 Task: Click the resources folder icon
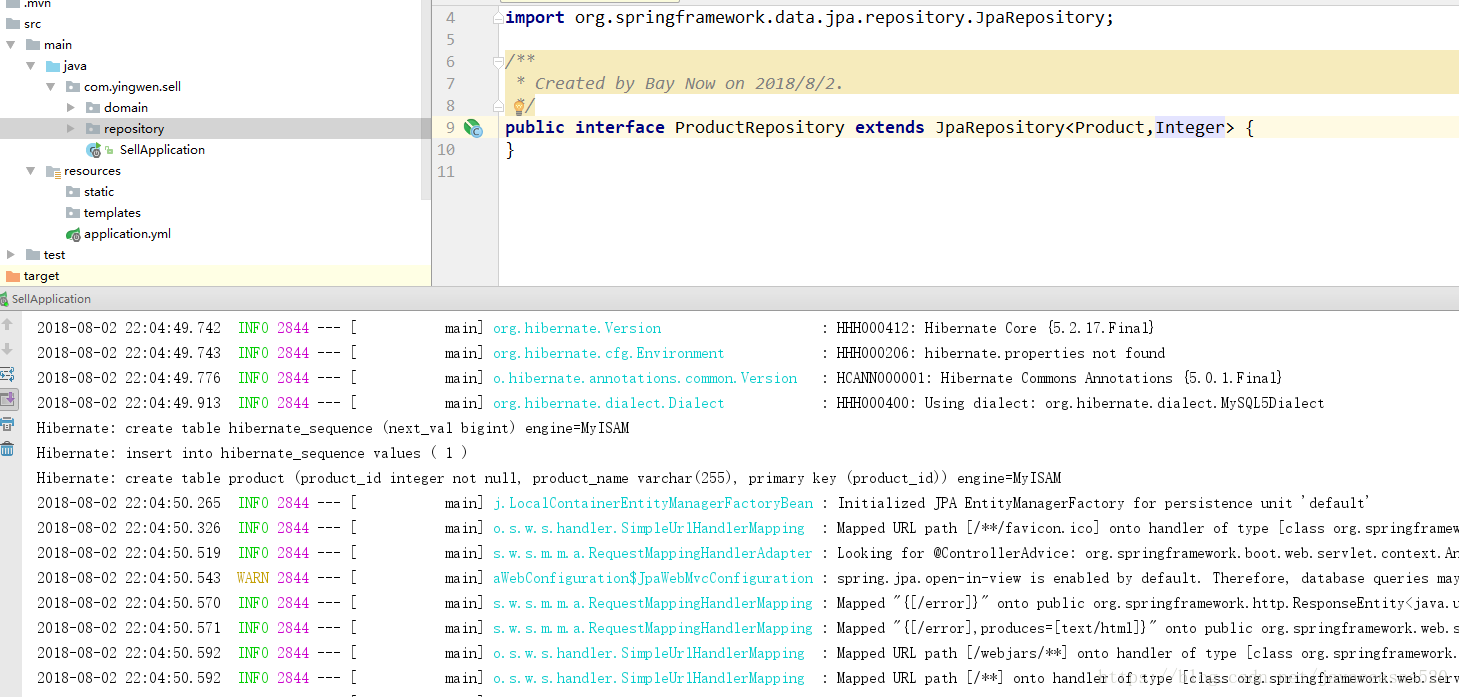54,171
